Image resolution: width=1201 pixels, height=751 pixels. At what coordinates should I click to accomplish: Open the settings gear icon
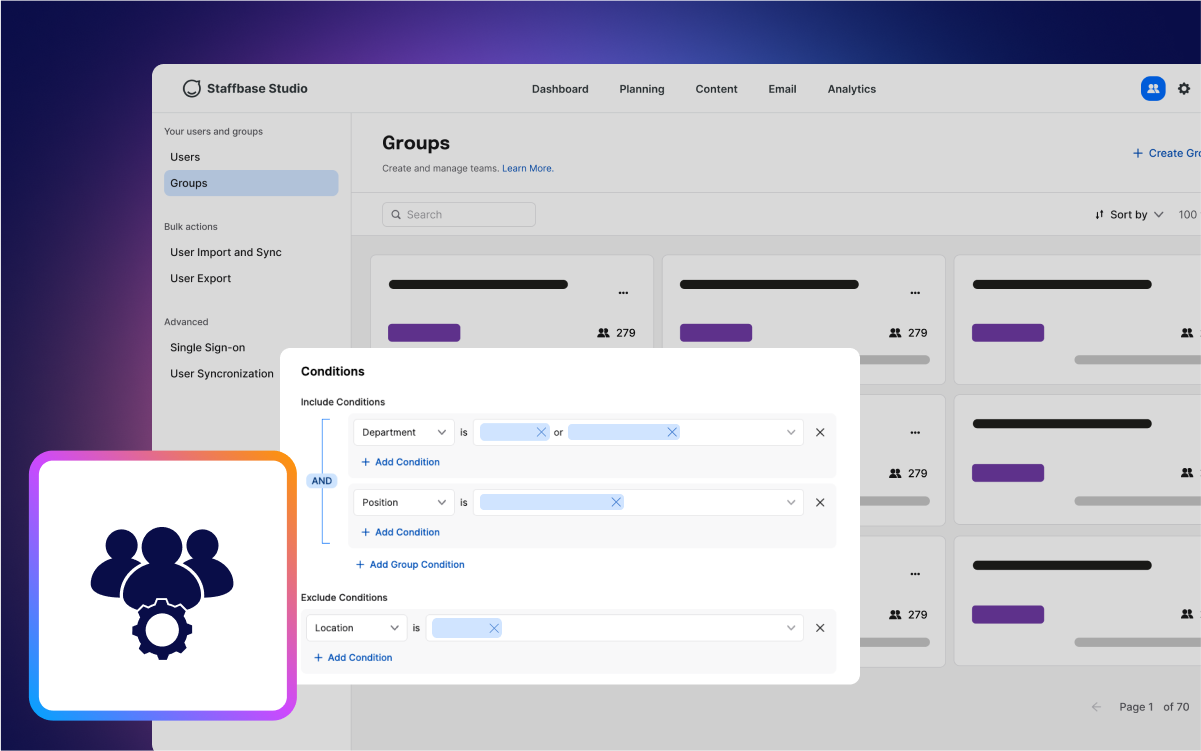[x=1184, y=89]
